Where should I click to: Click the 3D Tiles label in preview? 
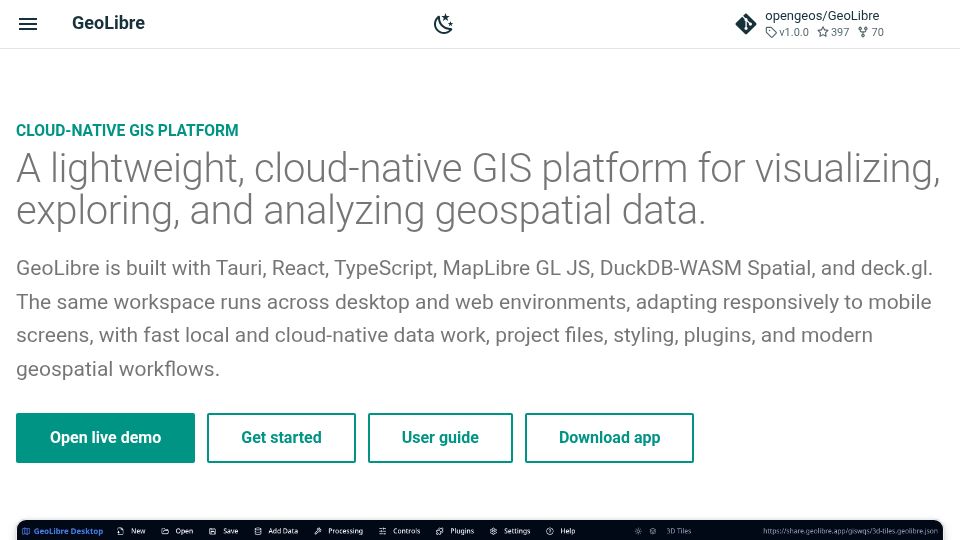(x=678, y=531)
